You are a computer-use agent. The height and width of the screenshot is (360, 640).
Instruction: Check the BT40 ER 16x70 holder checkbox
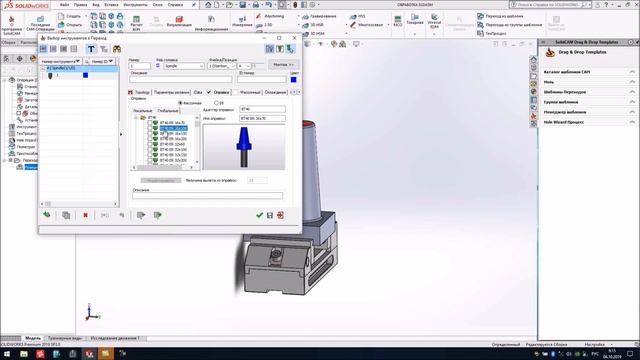(x=150, y=122)
